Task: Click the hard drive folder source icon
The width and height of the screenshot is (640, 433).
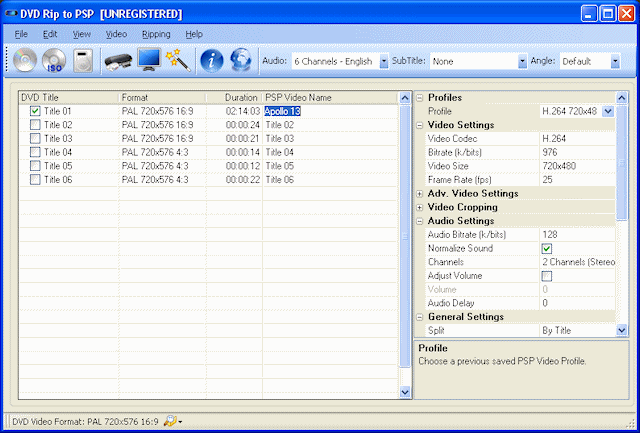Action: 83,61
